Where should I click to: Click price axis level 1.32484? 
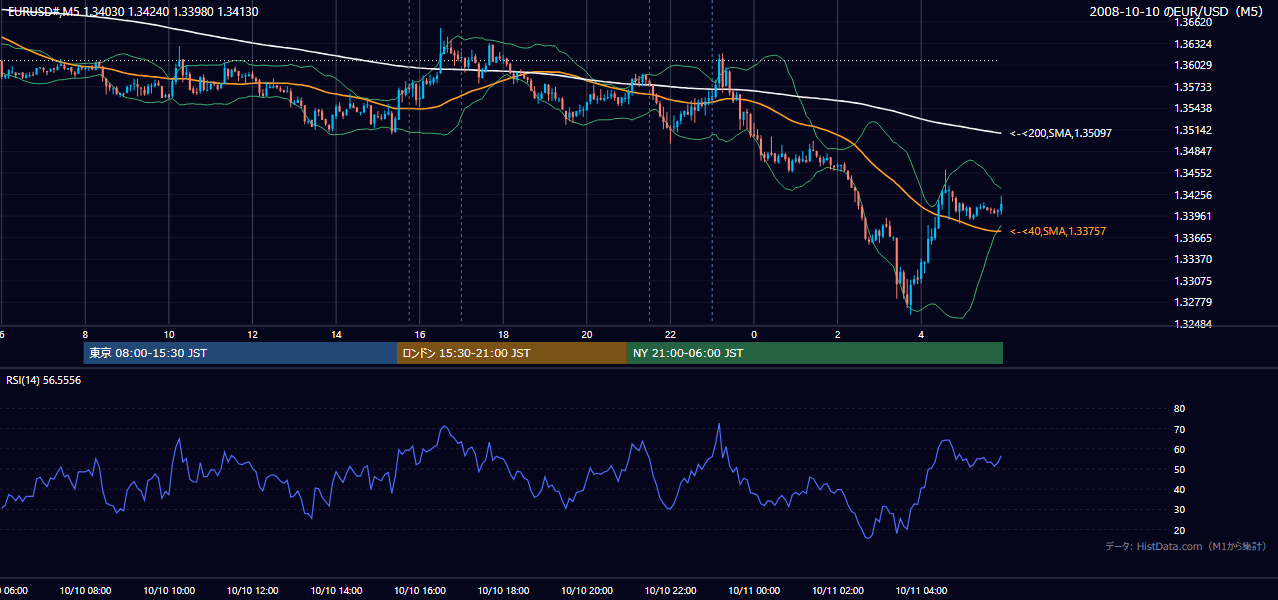tap(1194, 324)
